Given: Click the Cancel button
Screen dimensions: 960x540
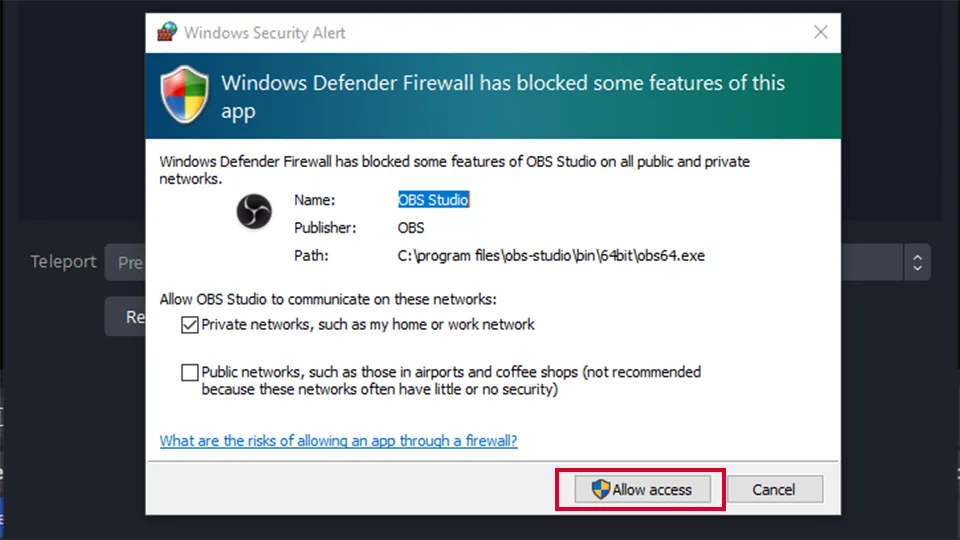Looking at the screenshot, I should tap(774, 489).
